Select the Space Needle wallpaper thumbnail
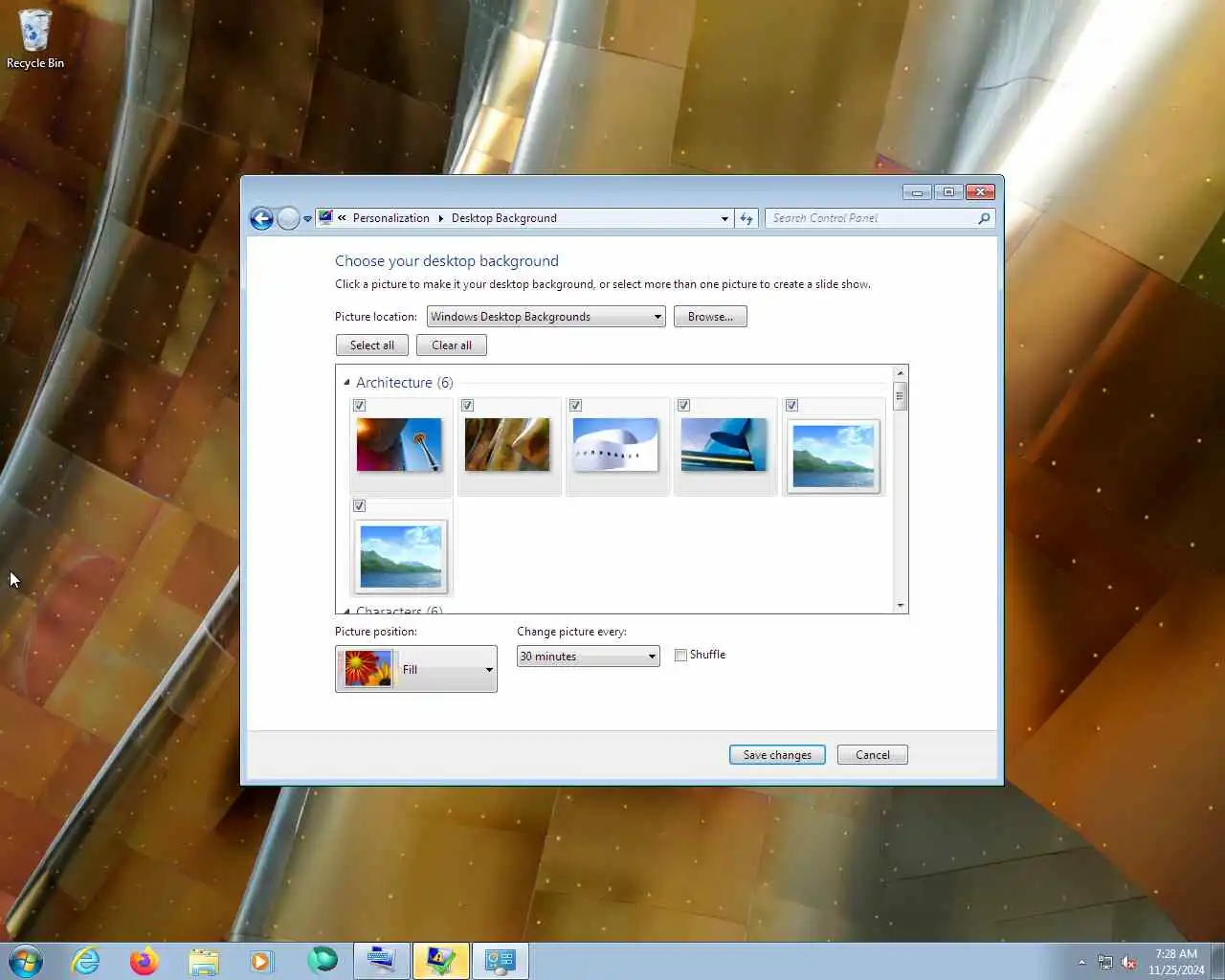This screenshot has width=1225, height=980. coord(399,445)
